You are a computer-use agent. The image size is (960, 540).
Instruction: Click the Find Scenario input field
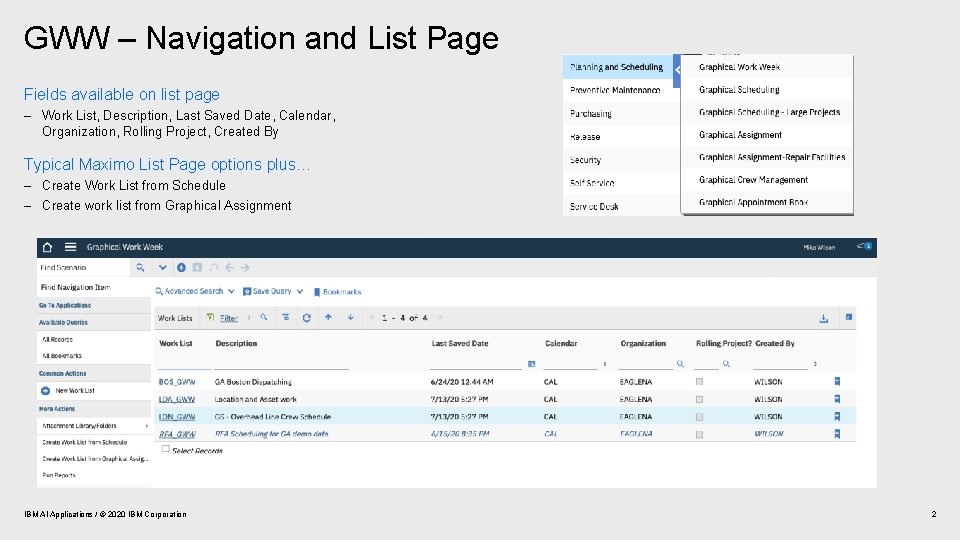(x=84, y=268)
